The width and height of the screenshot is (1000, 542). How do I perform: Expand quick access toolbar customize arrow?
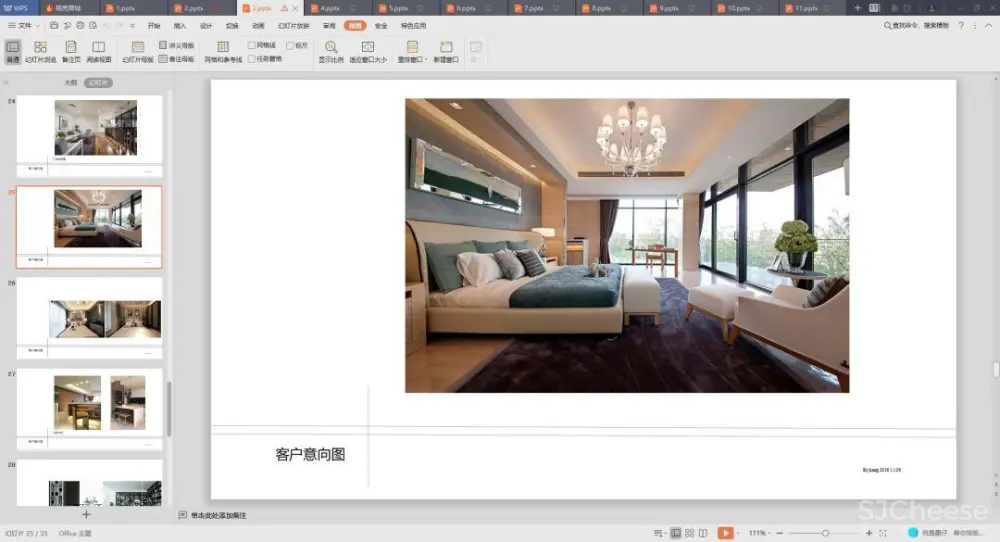(x=132, y=26)
